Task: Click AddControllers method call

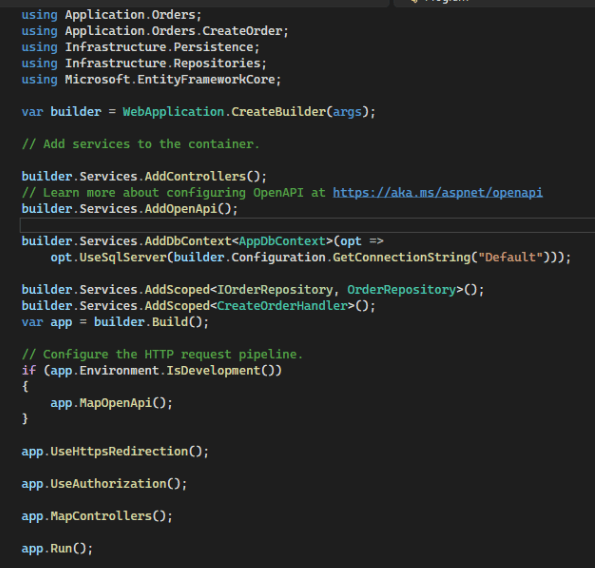Action: pyautogui.click(x=195, y=176)
